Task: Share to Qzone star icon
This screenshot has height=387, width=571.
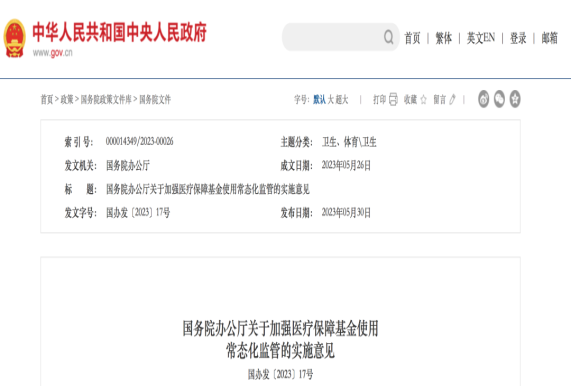Action: (x=515, y=99)
